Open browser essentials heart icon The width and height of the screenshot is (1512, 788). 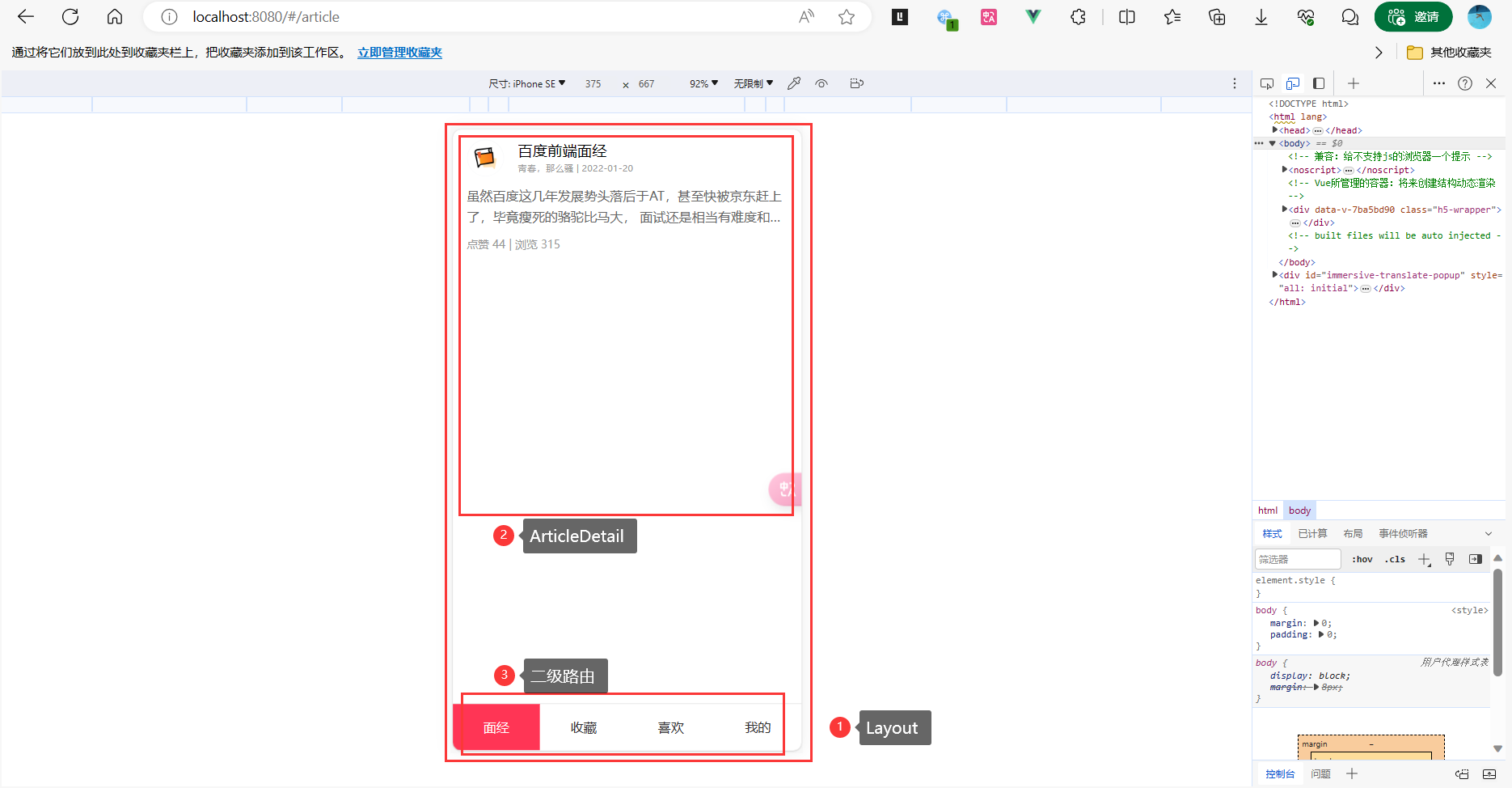click(x=1306, y=17)
